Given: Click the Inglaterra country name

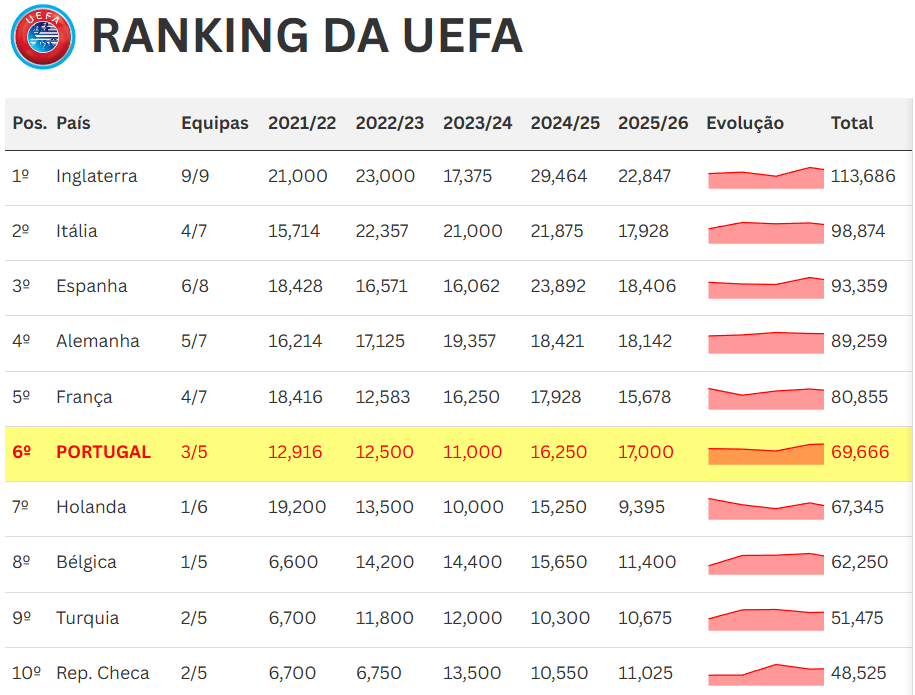Looking at the screenshot, I should coord(97,176).
